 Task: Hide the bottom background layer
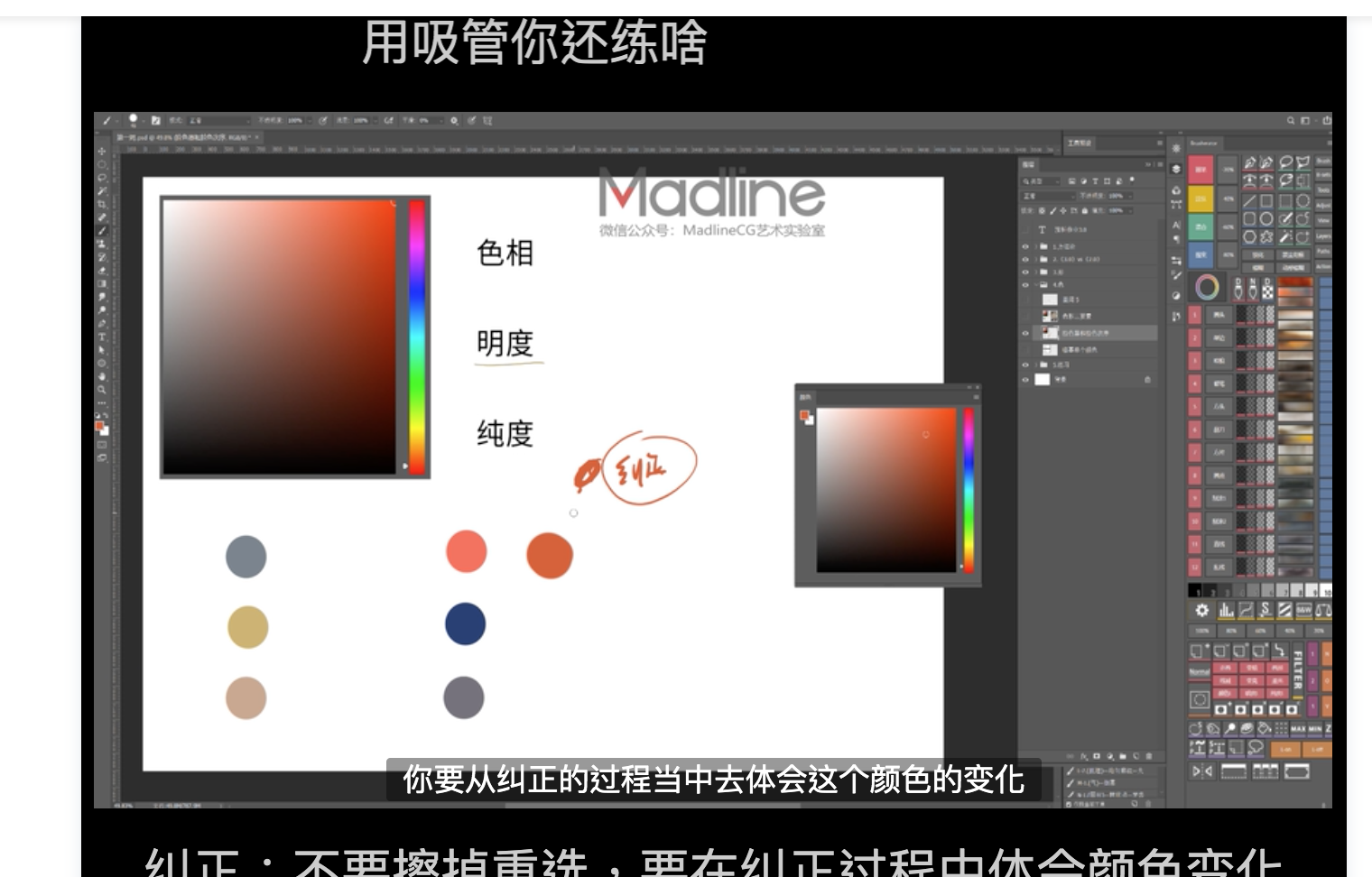(x=1025, y=380)
